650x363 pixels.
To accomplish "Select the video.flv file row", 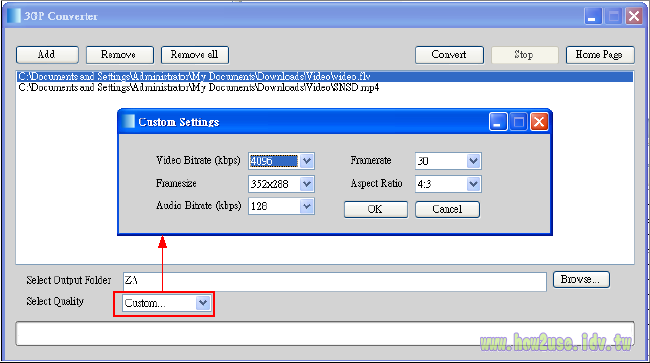I will [x=325, y=77].
